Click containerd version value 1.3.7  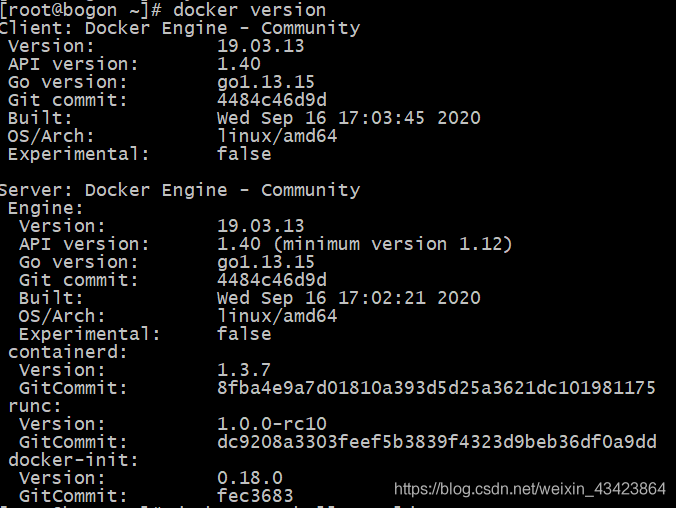pos(244,370)
